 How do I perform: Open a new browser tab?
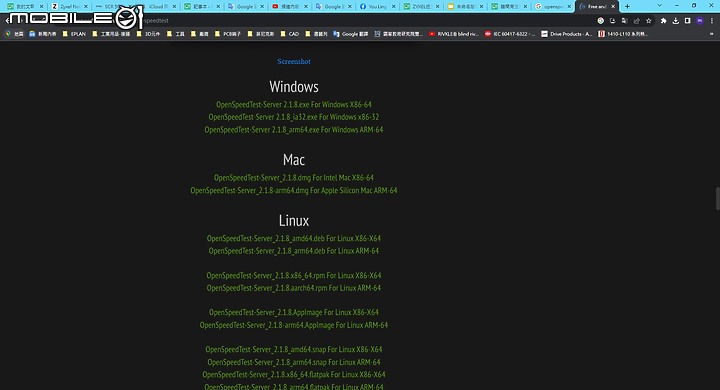pyautogui.click(x=627, y=6)
